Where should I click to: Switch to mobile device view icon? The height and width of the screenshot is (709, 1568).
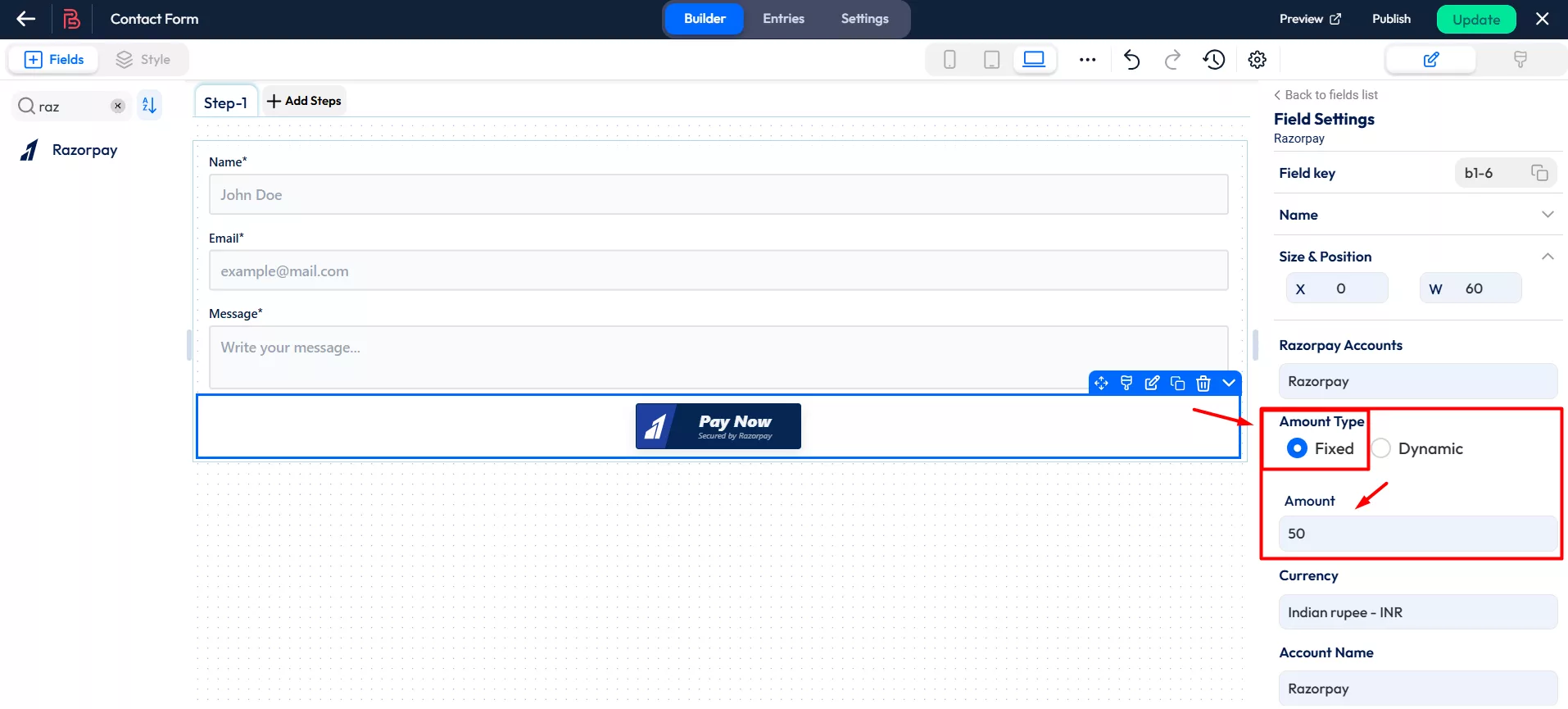click(x=949, y=60)
